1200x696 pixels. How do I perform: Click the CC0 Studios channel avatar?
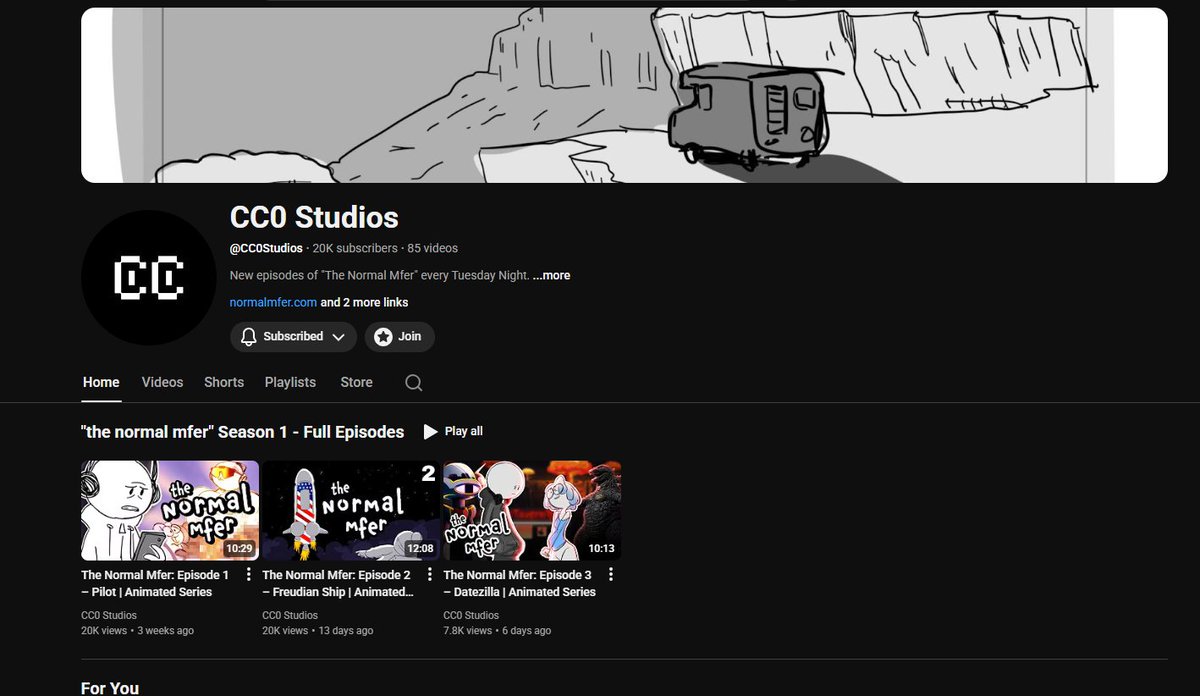pos(149,278)
